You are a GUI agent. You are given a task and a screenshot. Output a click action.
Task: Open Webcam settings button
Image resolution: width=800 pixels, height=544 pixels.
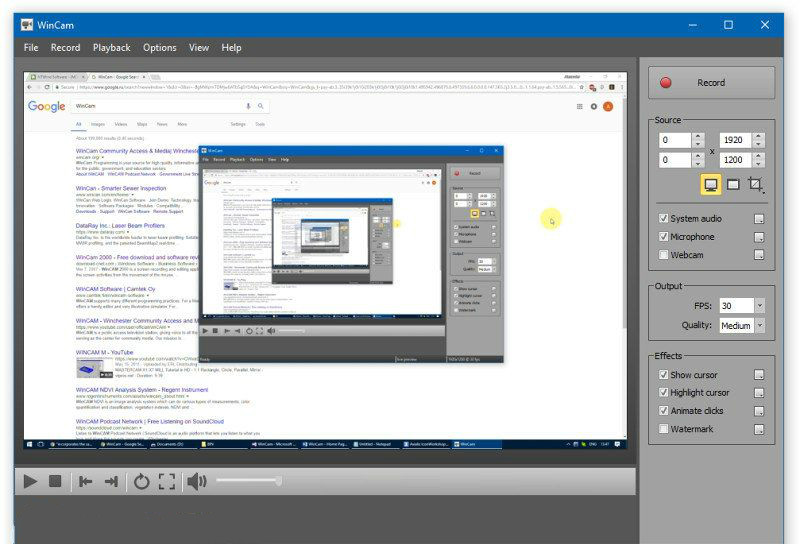[759, 255]
